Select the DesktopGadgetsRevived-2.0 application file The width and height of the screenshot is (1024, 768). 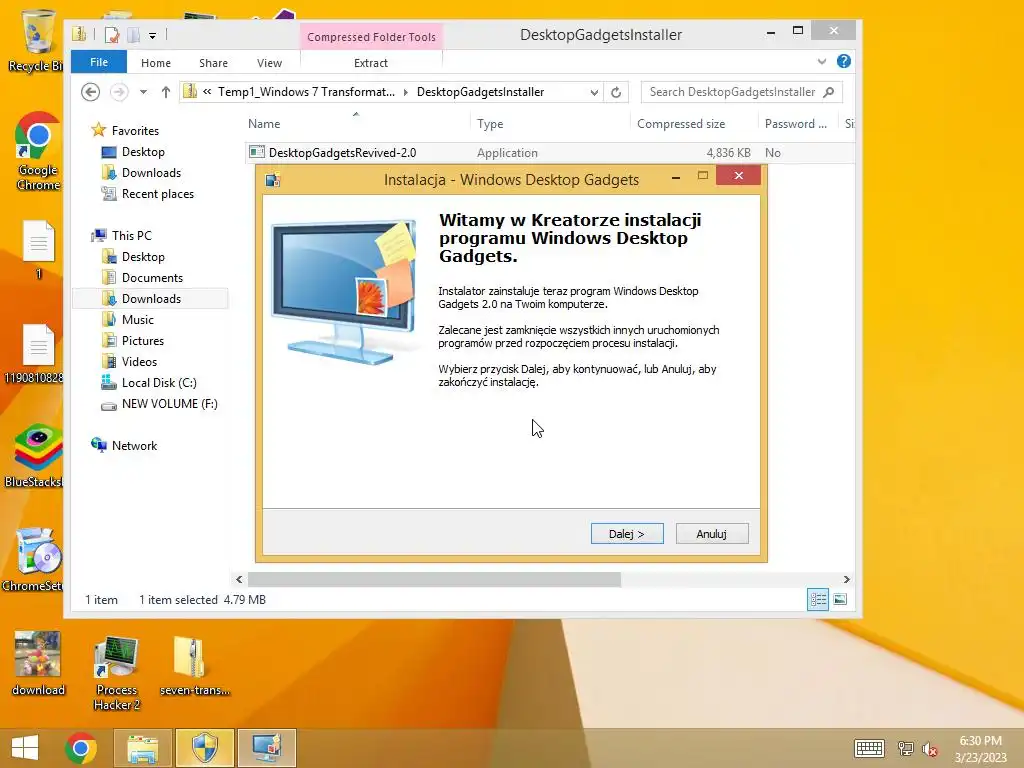[342, 153]
